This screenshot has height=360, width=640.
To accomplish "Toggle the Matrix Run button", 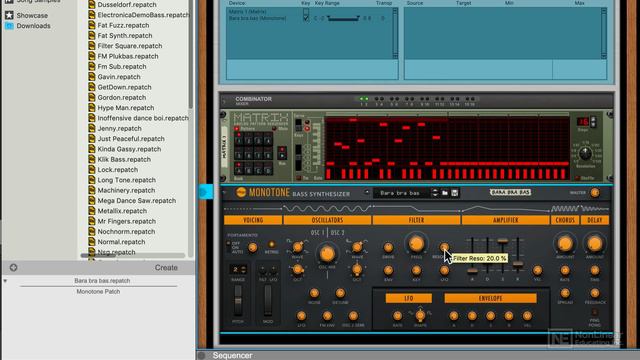I will tap(282, 153).
